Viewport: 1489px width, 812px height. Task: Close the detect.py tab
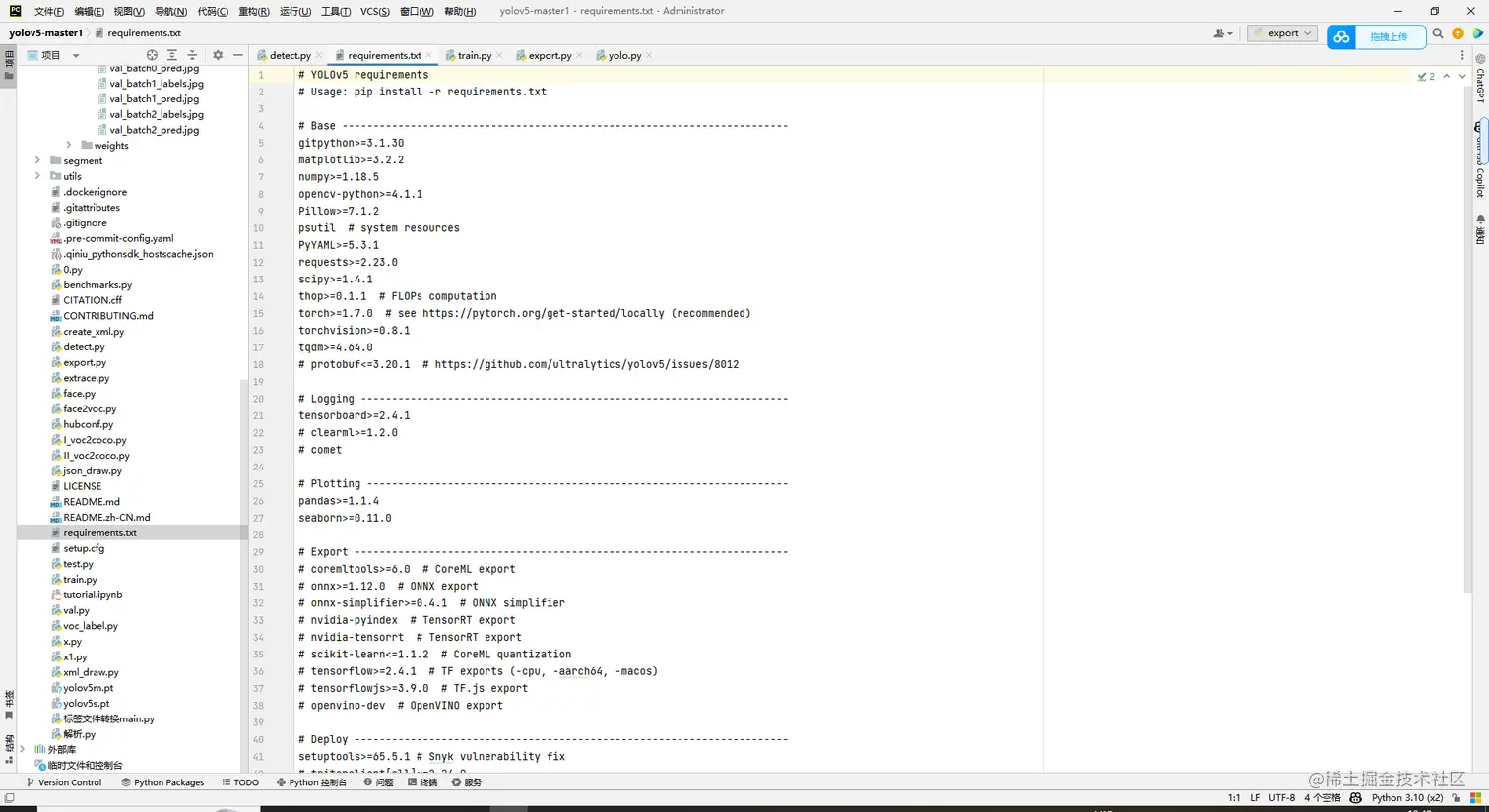[x=319, y=56]
